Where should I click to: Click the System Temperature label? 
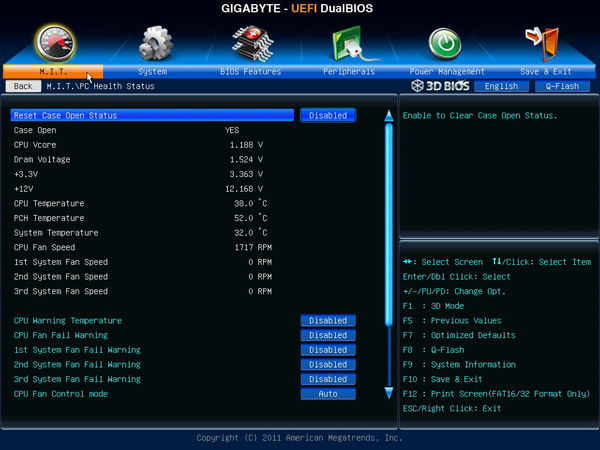point(56,233)
